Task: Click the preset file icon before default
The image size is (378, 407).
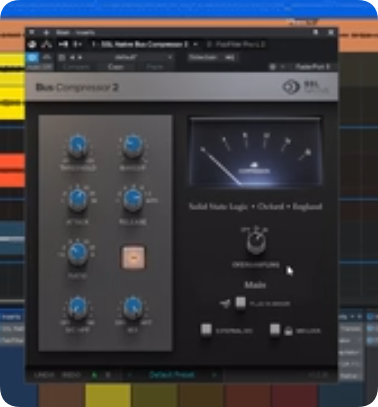Action: click(x=62, y=57)
